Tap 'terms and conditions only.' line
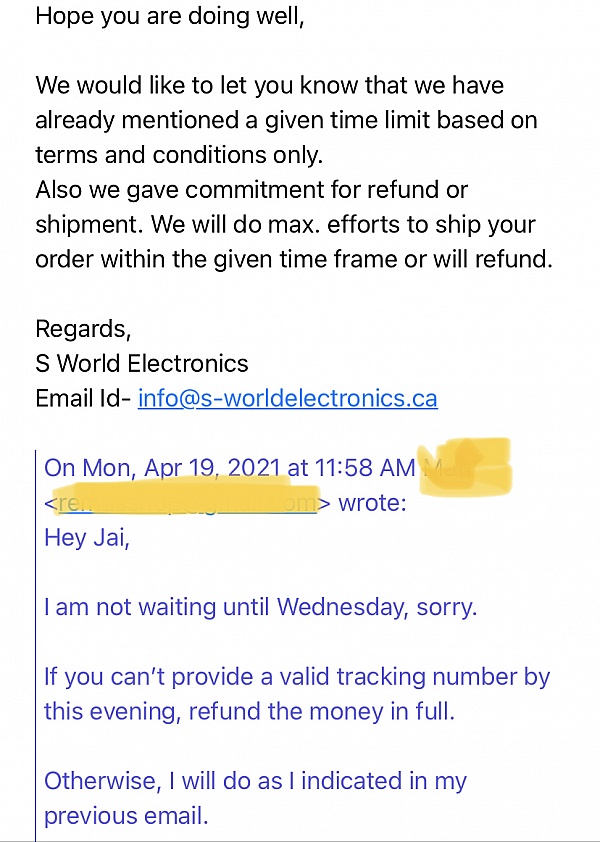 [x=179, y=156]
